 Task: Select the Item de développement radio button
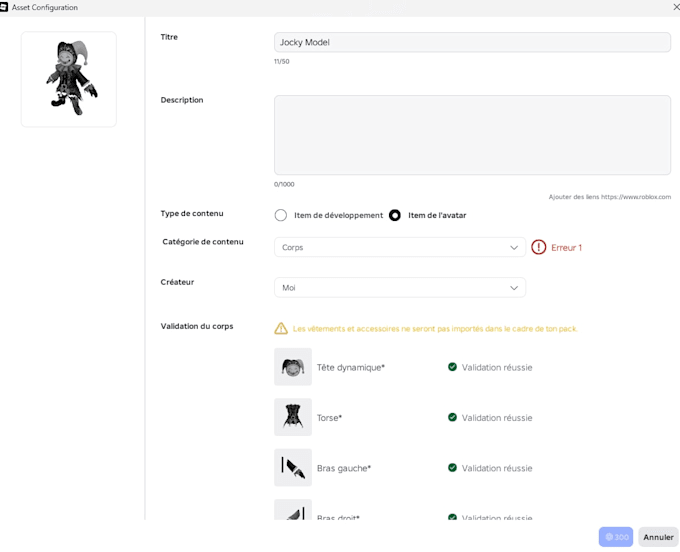(x=281, y=215)
